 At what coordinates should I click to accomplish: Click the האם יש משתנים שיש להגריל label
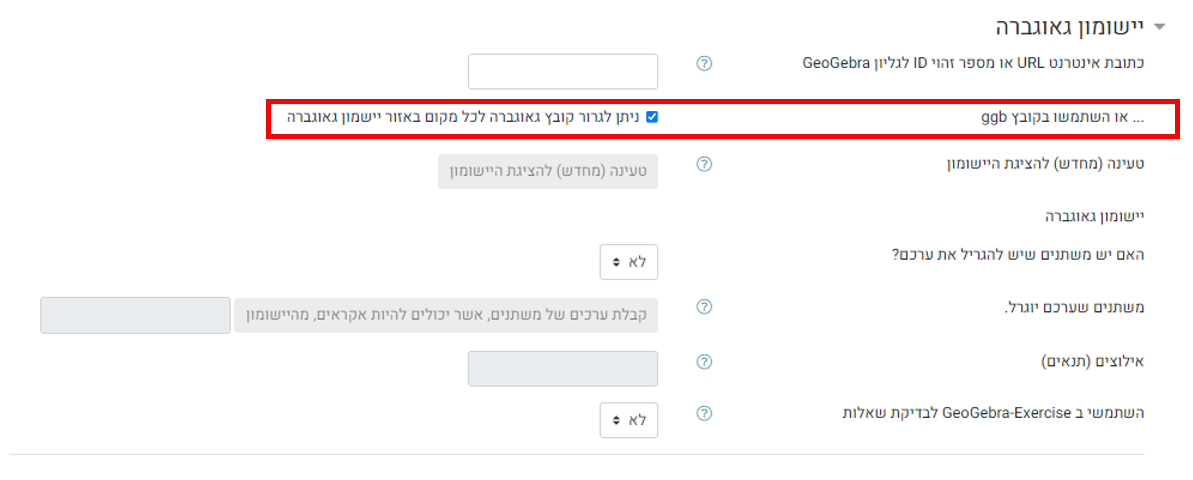tap(1017, 253)
